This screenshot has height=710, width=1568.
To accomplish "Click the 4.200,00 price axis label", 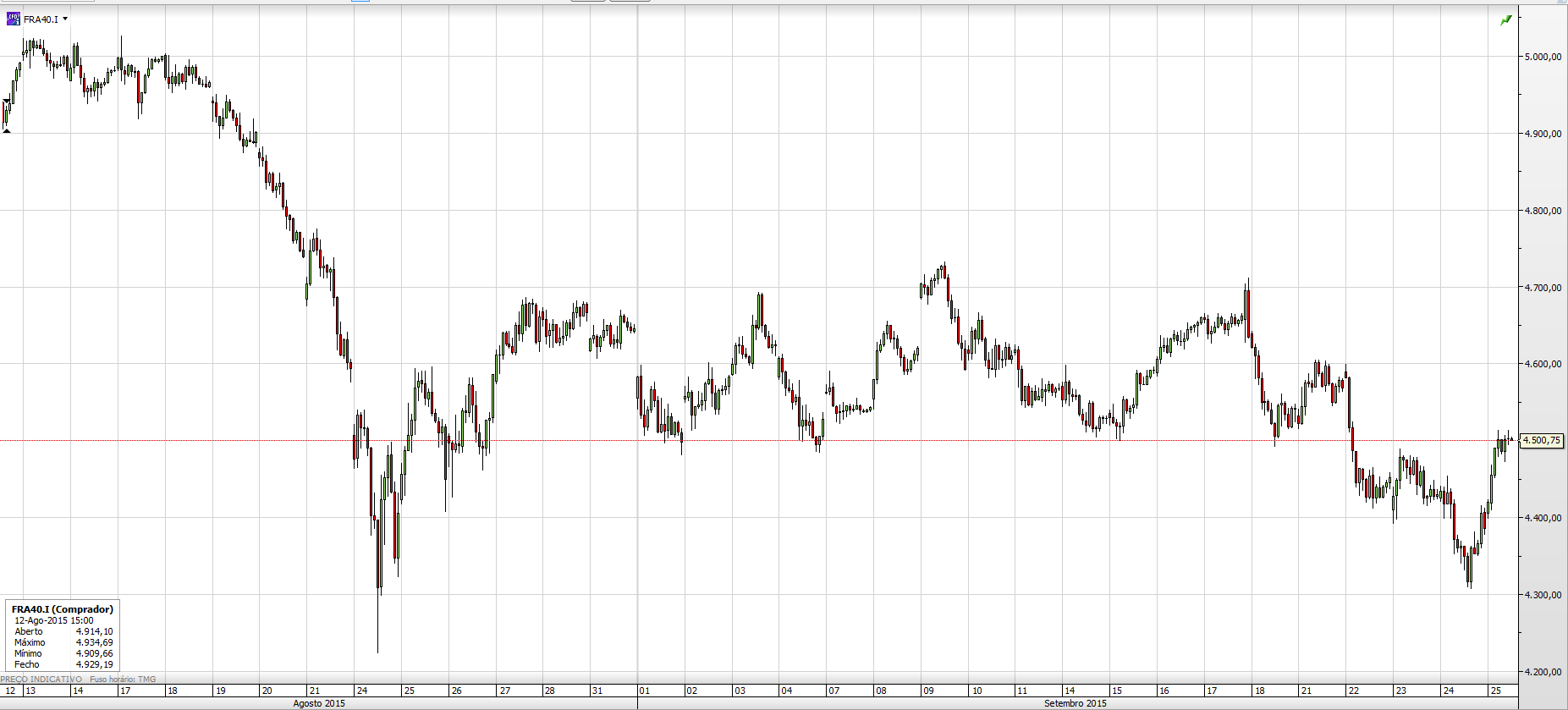I will coord(1543,672).
